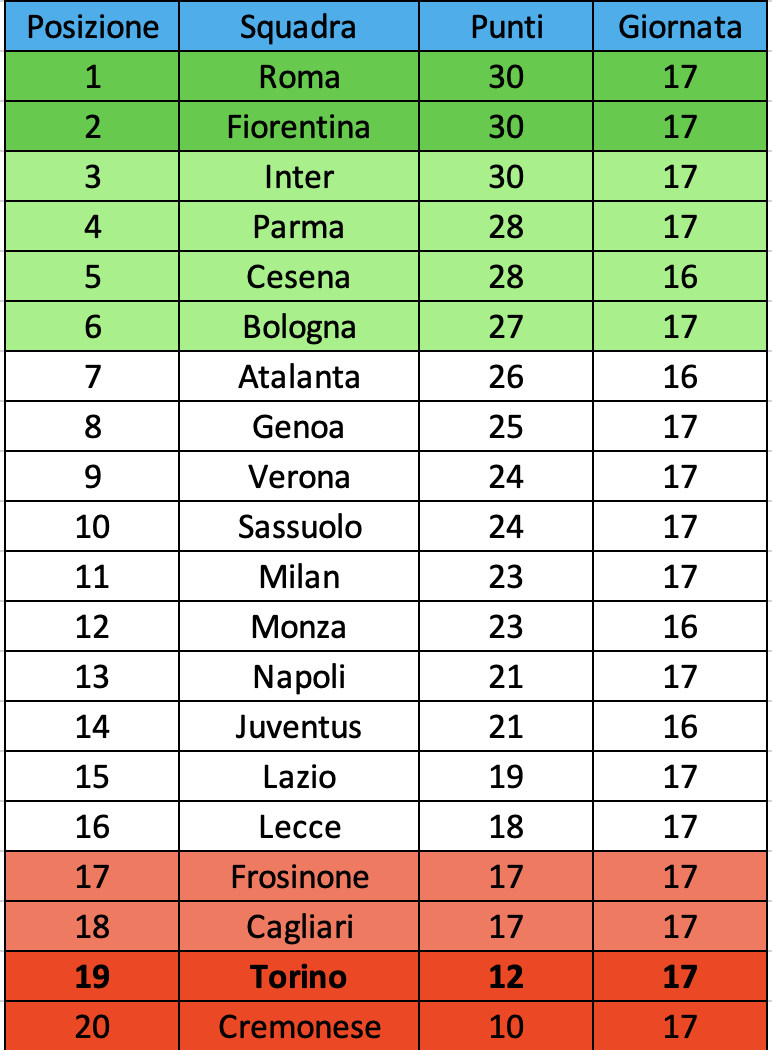Screen dimensions: 772x1050
Task: Select the Punti header cell
Action: click(x=506, y=27)
